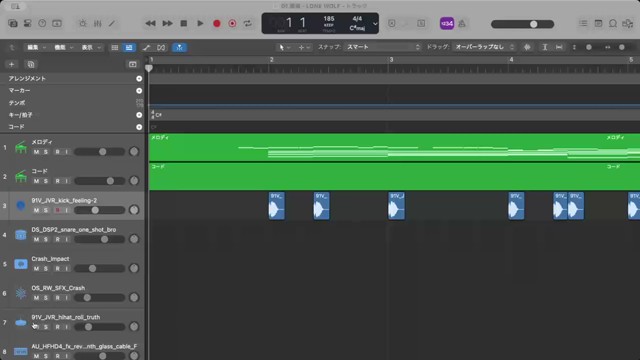The width and height of the screenshot is (640, 360).
Task: Start playback with the Play button
Action: coord(200,24)
